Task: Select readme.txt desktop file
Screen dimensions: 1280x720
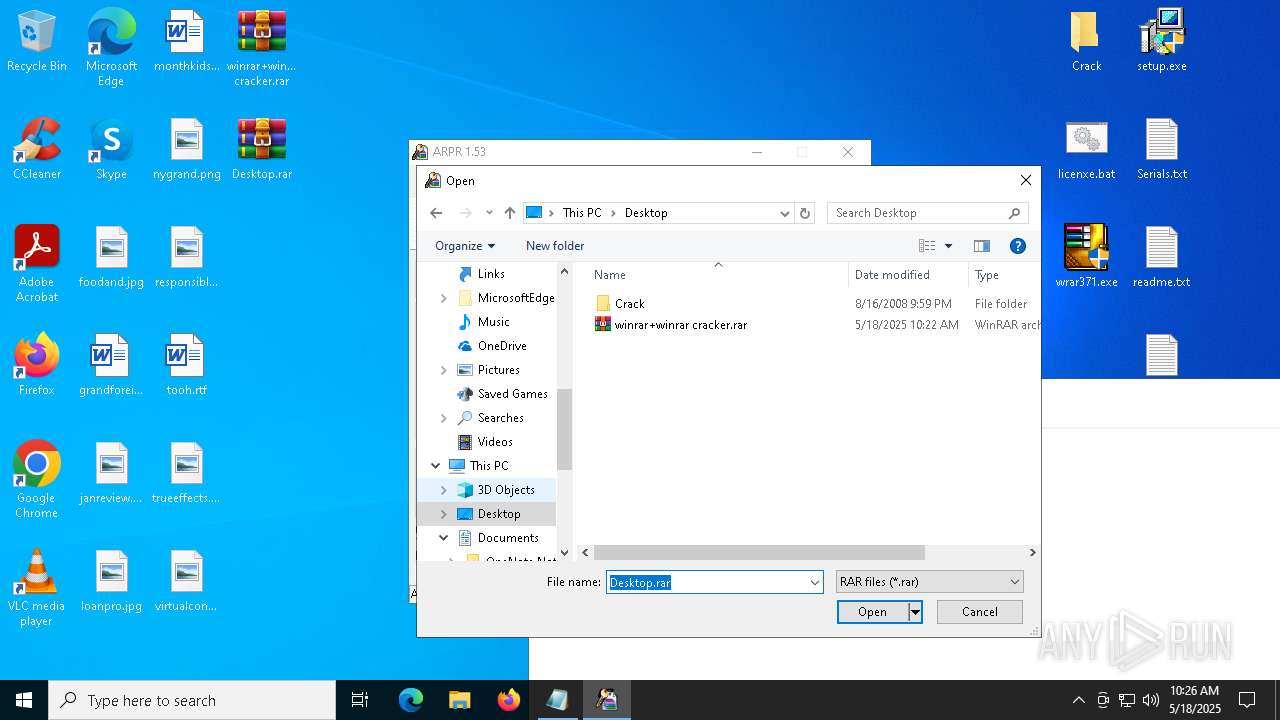Action: coord(1162,258)
